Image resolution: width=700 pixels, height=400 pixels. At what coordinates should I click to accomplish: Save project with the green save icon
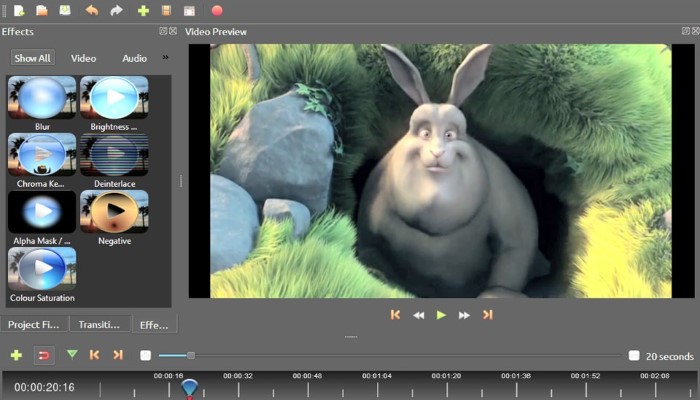click(65, 10)
